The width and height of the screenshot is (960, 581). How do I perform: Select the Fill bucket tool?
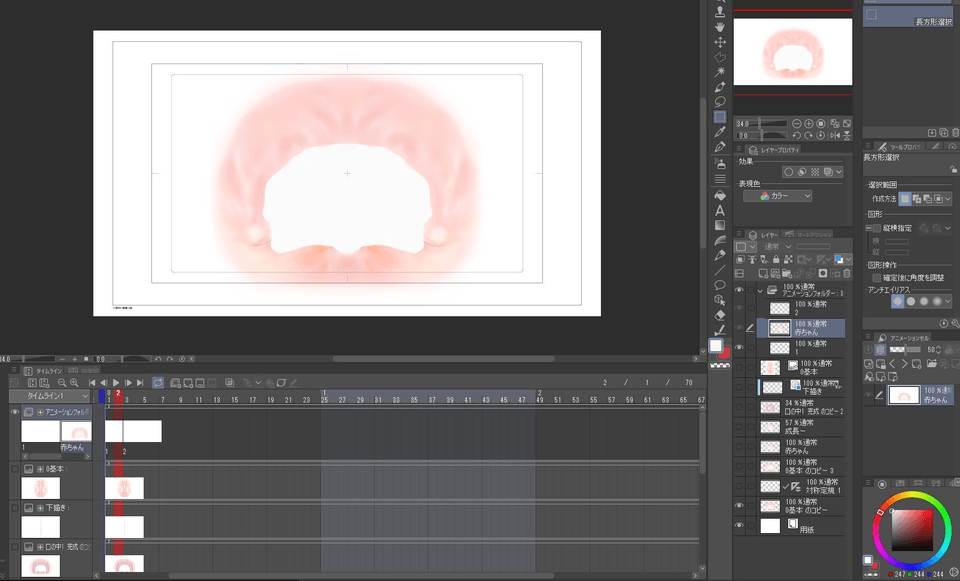[719, 196]
